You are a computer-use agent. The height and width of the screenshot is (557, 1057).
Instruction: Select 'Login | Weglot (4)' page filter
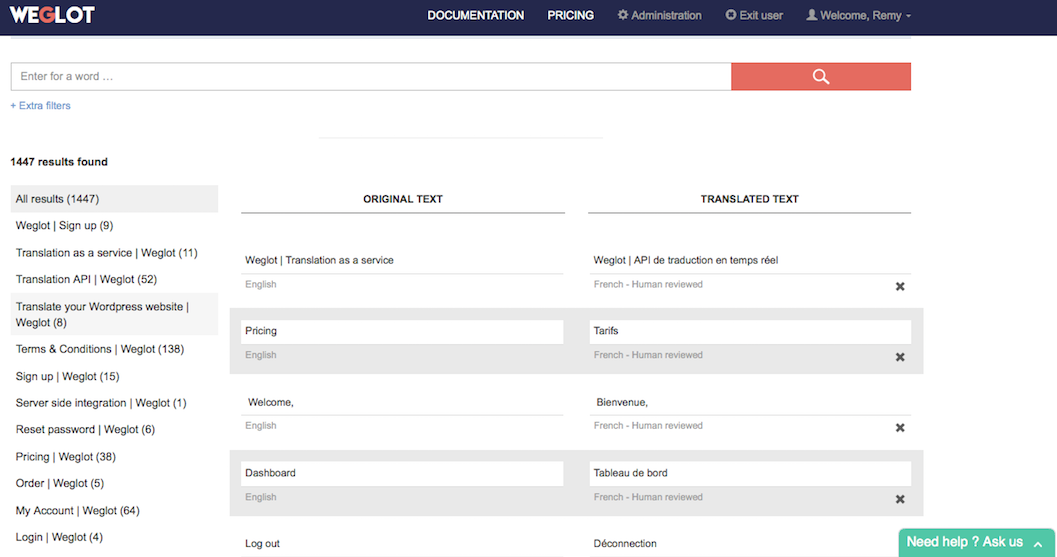click(x=59, y=537)
